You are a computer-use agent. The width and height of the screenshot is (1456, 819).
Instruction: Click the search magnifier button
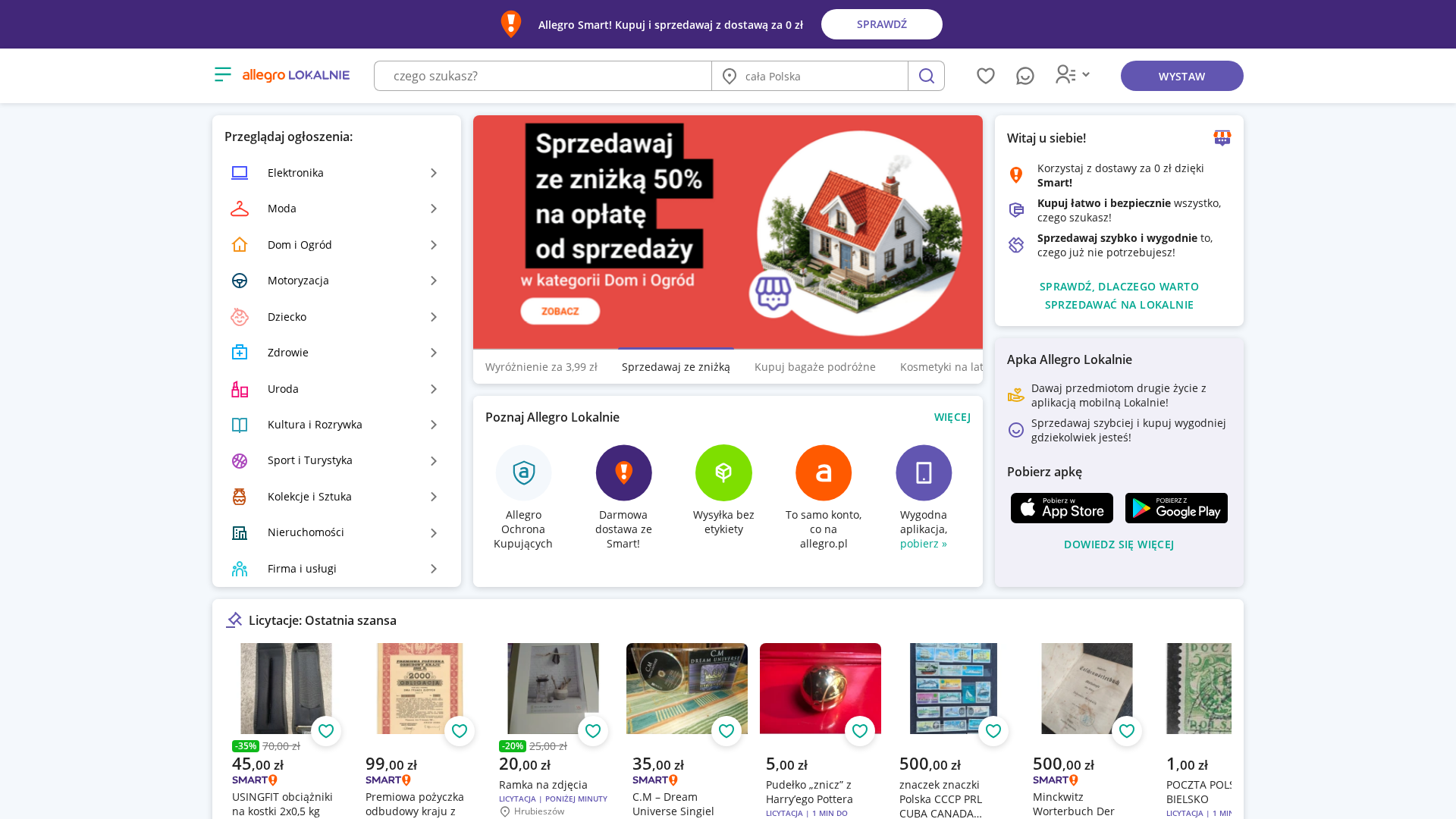pos(926,76)
